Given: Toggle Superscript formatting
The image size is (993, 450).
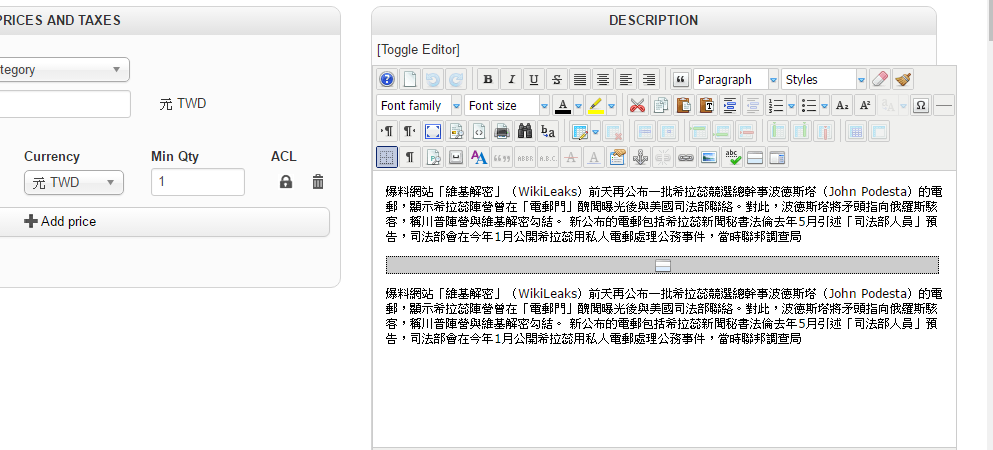Looking at the screenshot, I should pyautogui.click(x=864, y=105).
